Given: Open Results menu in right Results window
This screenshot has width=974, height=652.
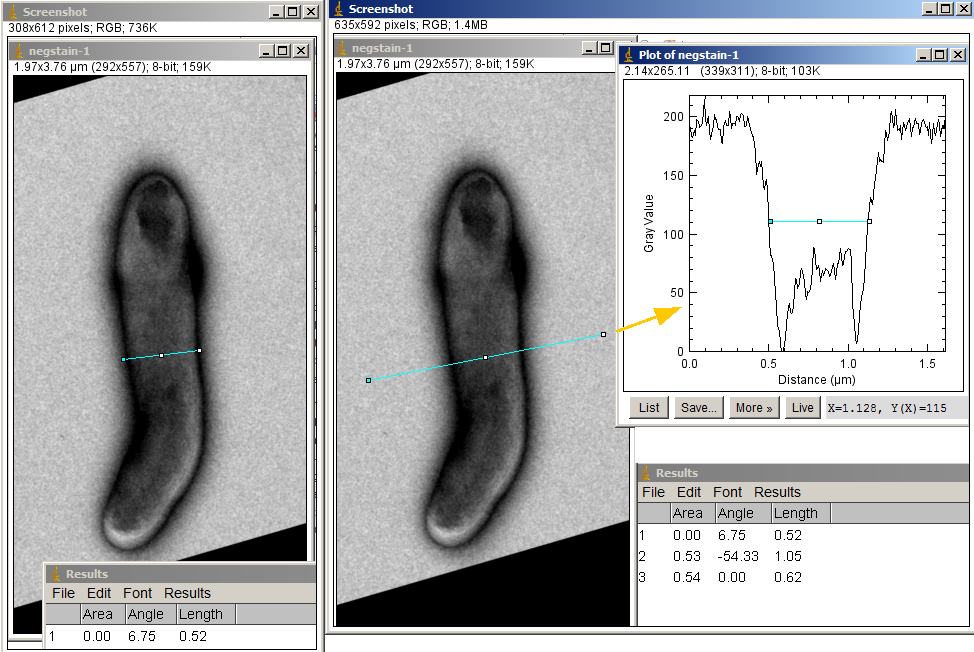Looking at the screenshot, I should (x=777, y=492).
